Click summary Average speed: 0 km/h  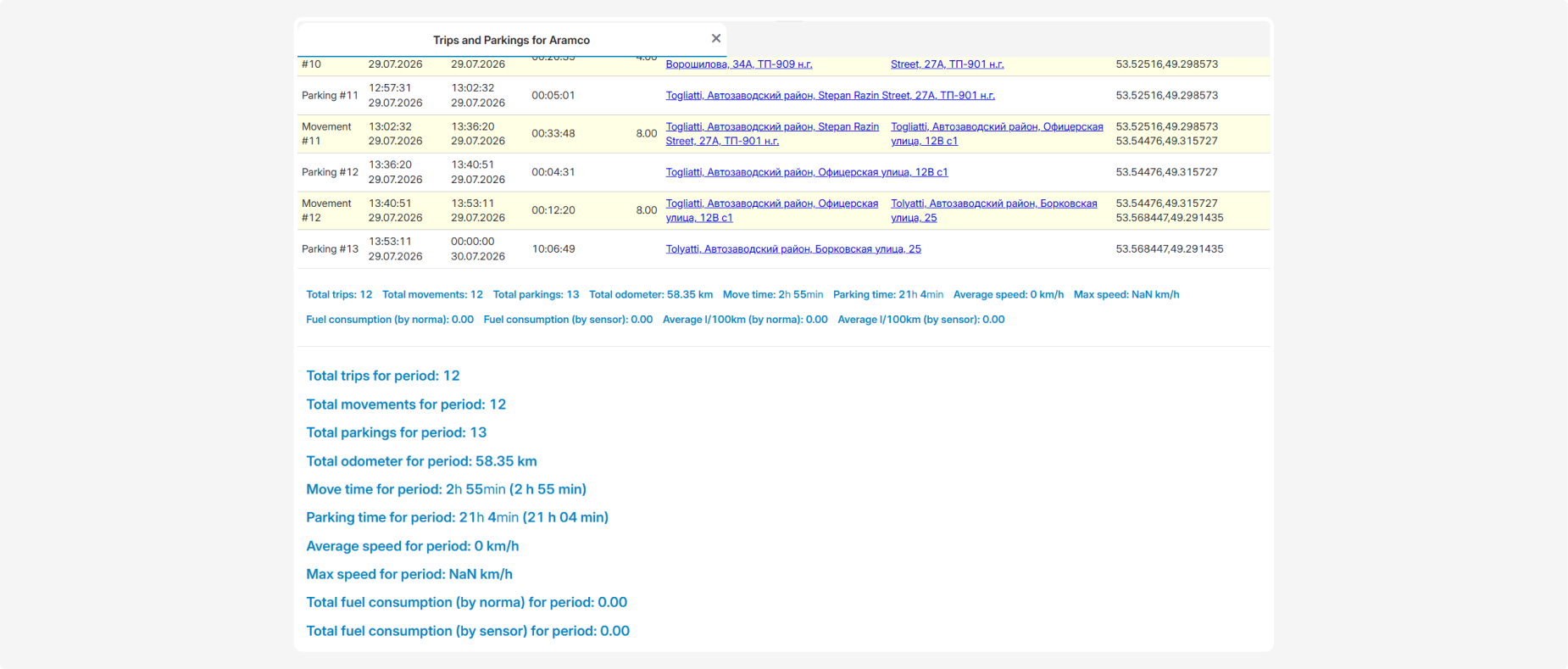pos(1009,294)
